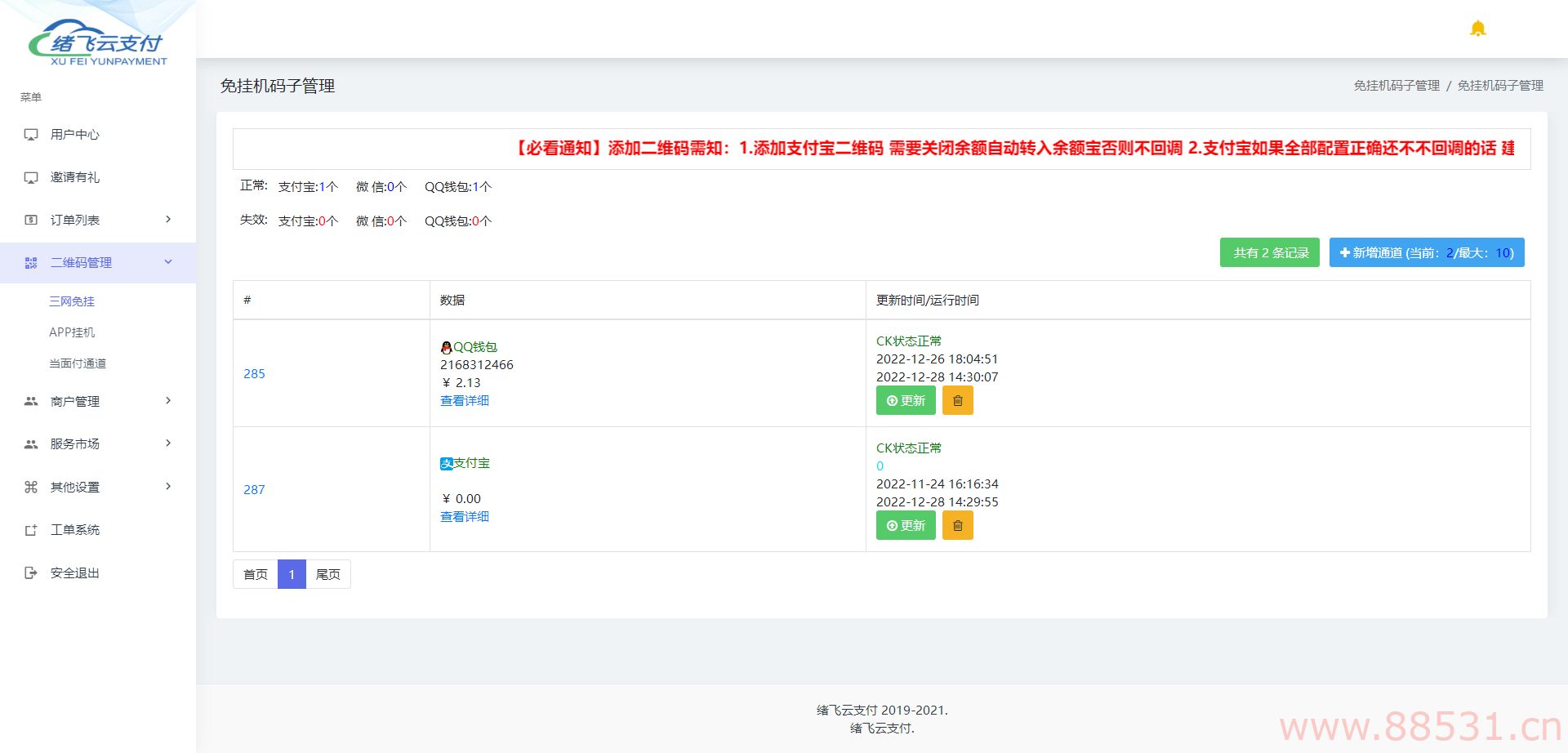This screenshot has height=753, width=1568.
Task: Click 失效 QQ钱包:0个 count
Action: [458, 221]
